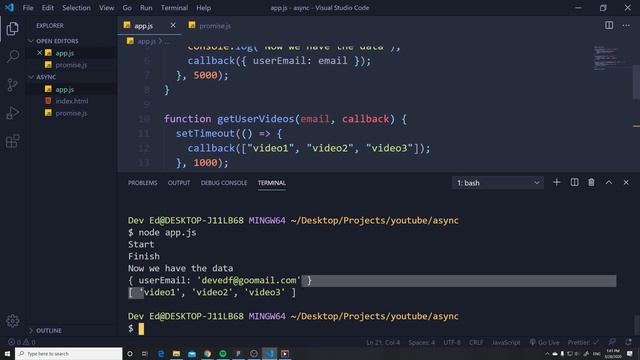Open Source Control view in activity bar

tap(13, 84)
